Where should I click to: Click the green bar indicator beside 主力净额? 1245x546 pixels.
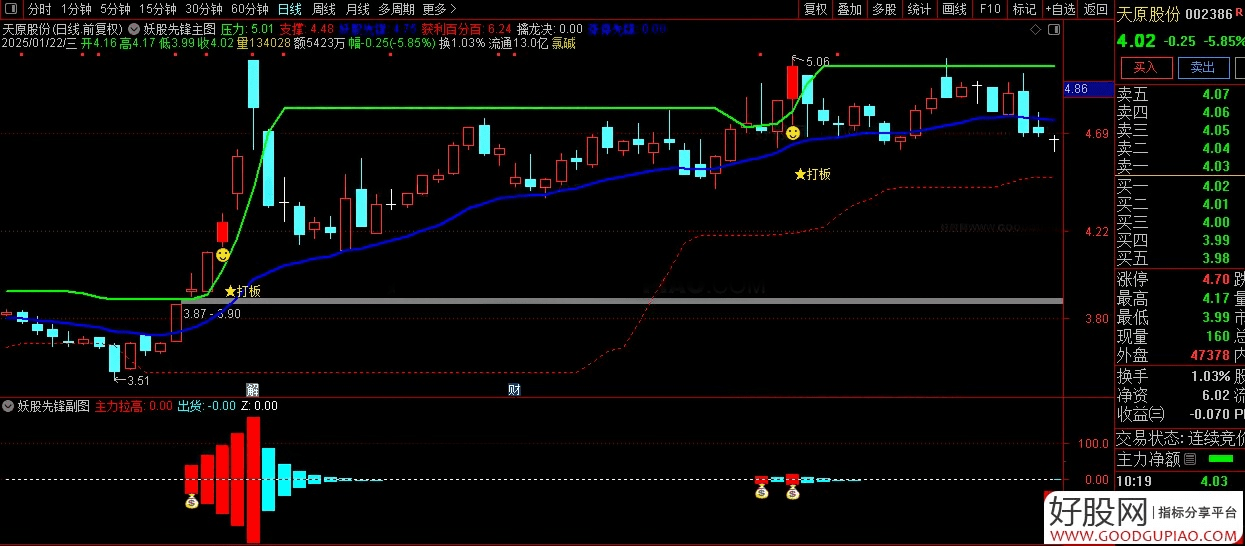coord(1220,460)
